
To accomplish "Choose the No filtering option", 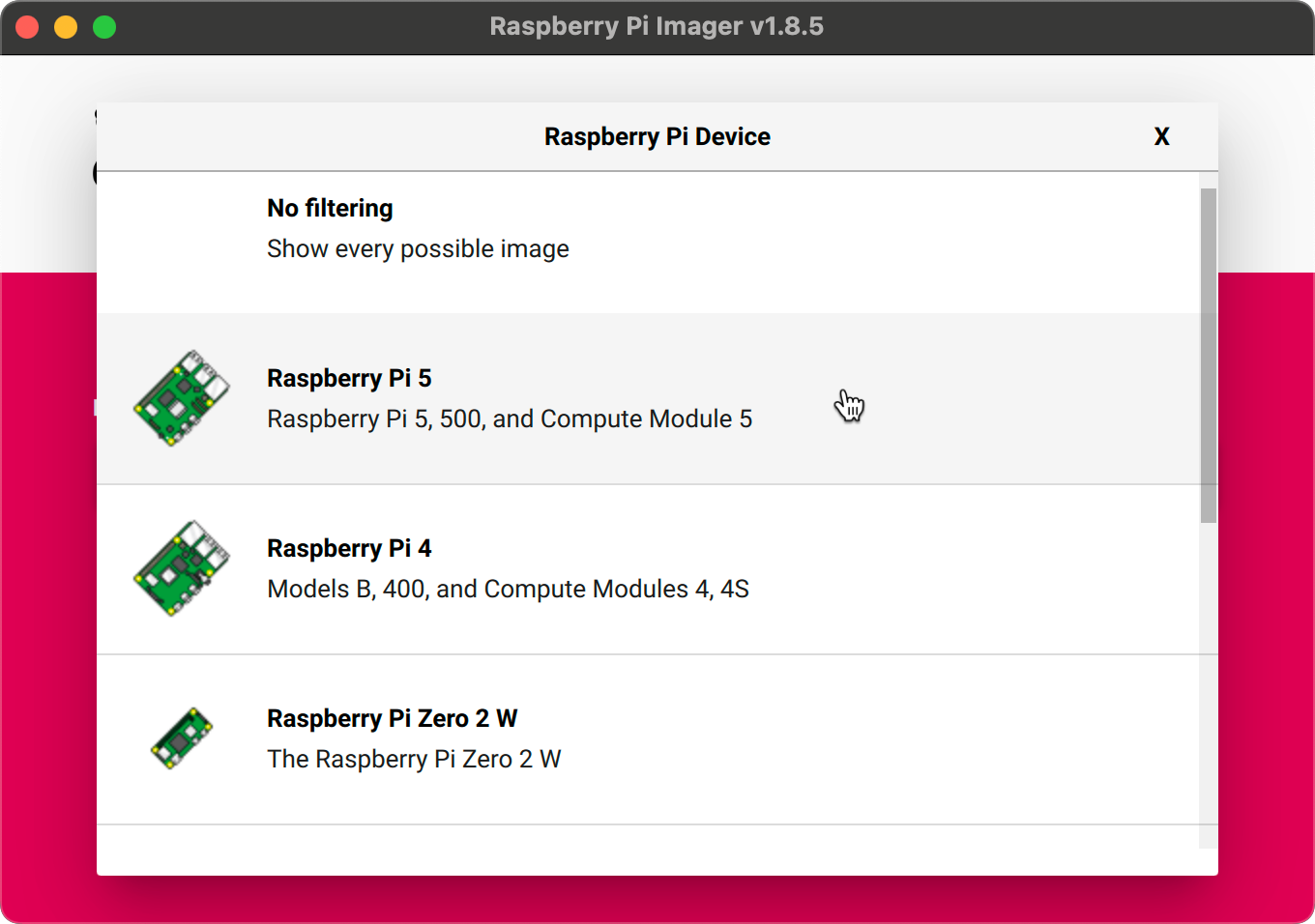I will click(330, 208).
